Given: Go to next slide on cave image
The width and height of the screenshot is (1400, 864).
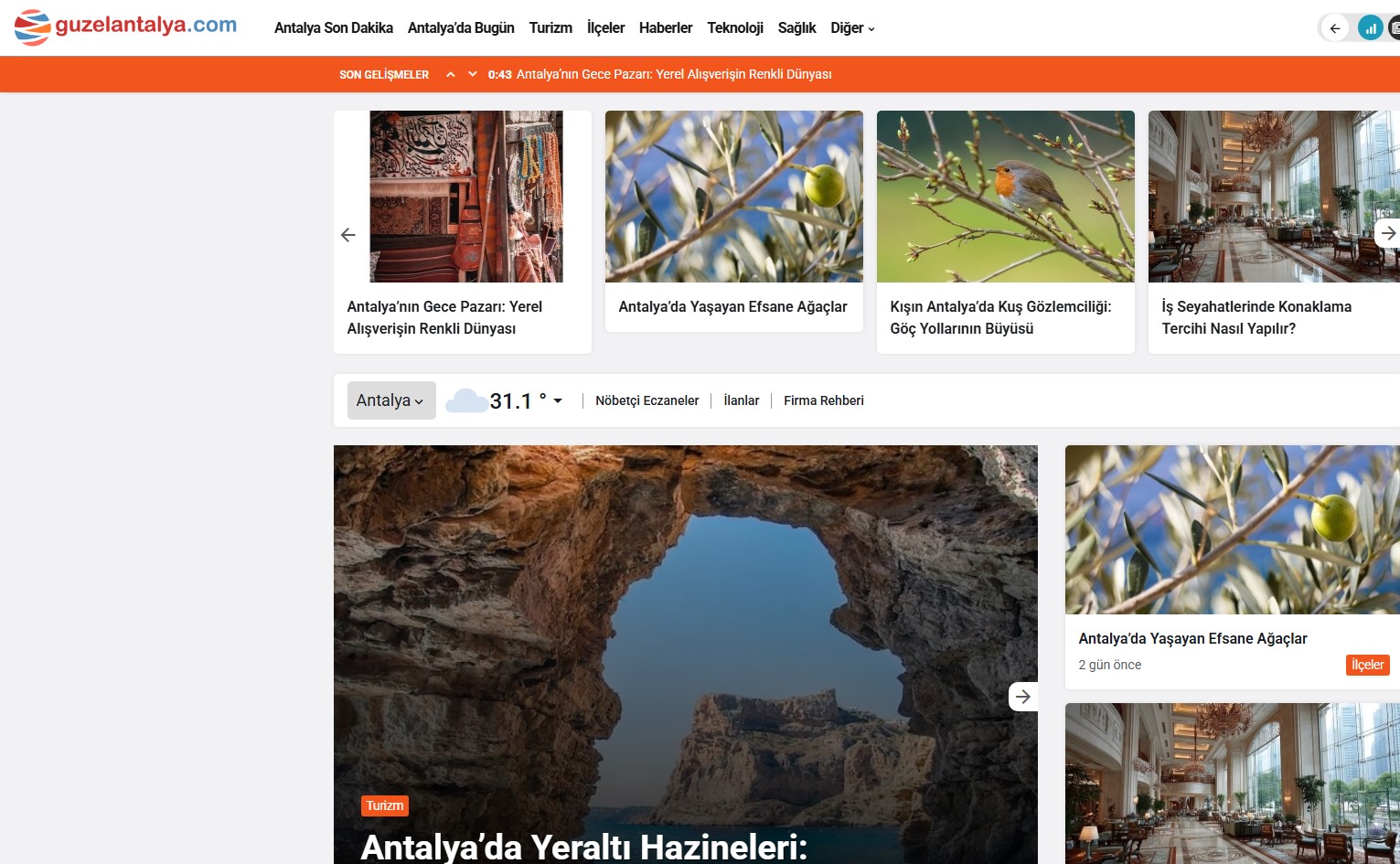Looking at the screenshot, I should 1022,697.
